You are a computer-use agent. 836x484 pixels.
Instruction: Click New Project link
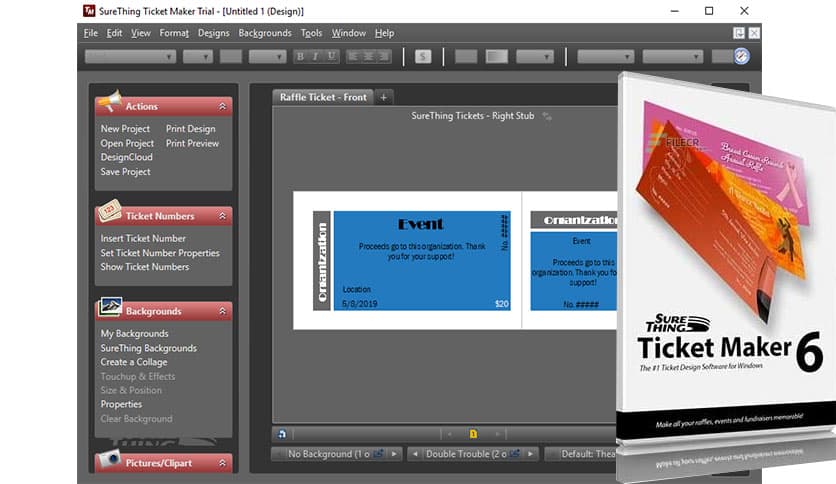pyautogui.click(x=125, y=129)
